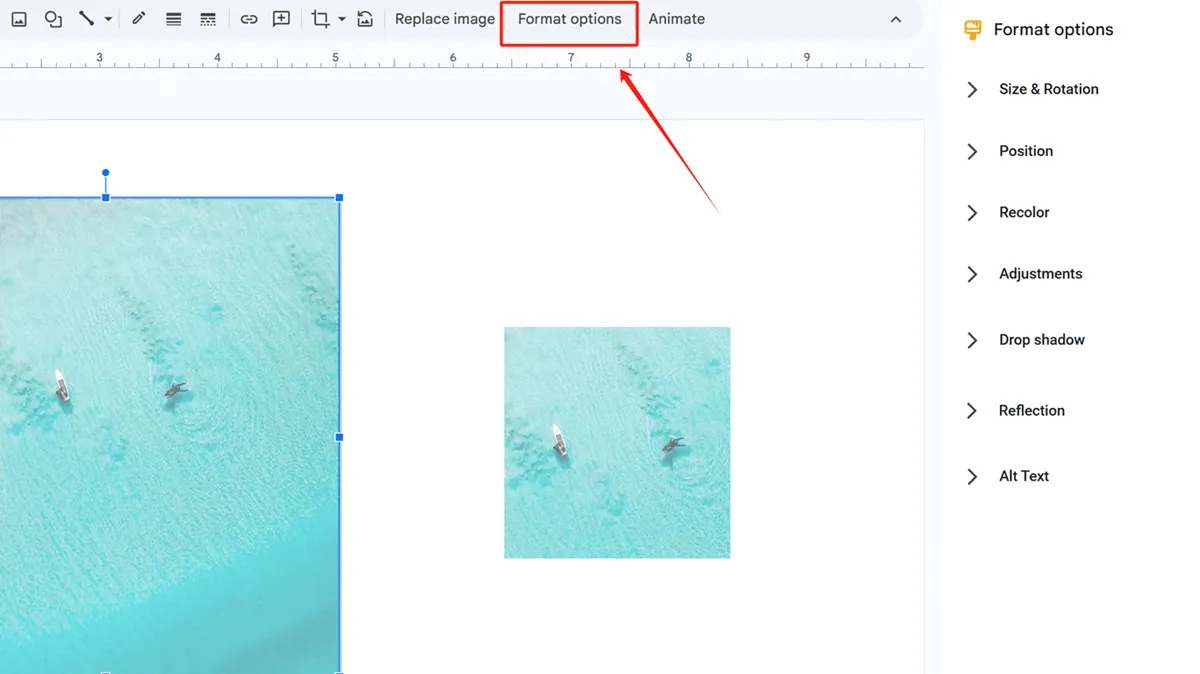
Task: Expand the Recolor section
Action: (1023, 212)
